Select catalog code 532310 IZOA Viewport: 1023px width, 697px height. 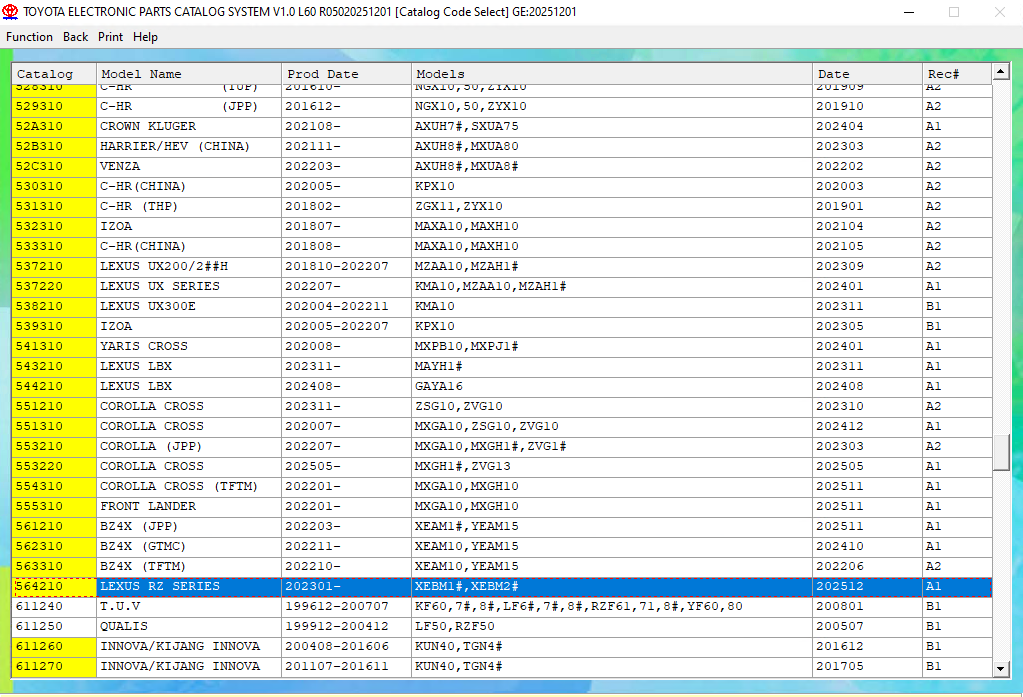54,226
